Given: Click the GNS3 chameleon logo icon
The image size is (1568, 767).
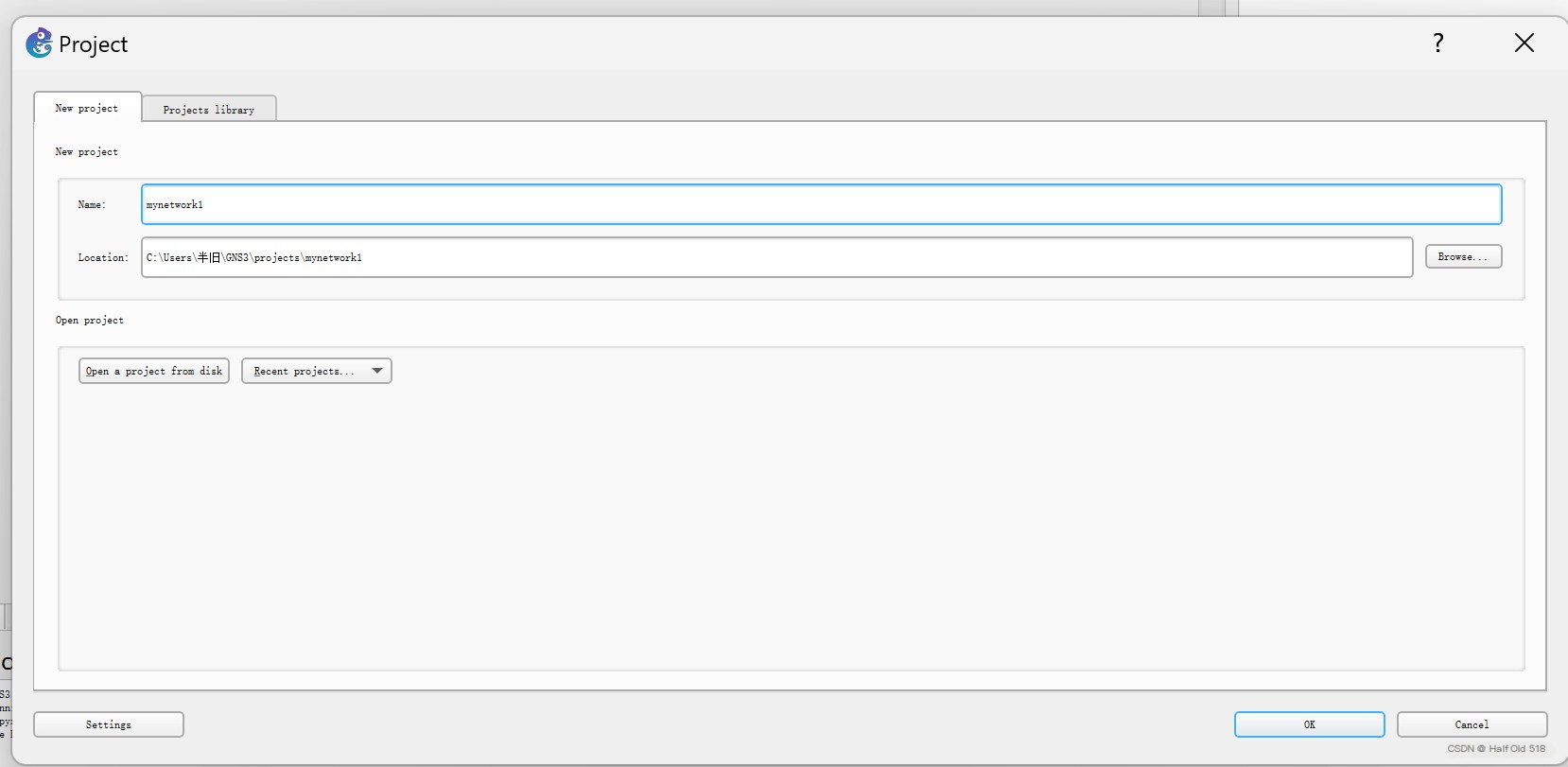Looking at the screenshot, I should click(x=39, y=43).
